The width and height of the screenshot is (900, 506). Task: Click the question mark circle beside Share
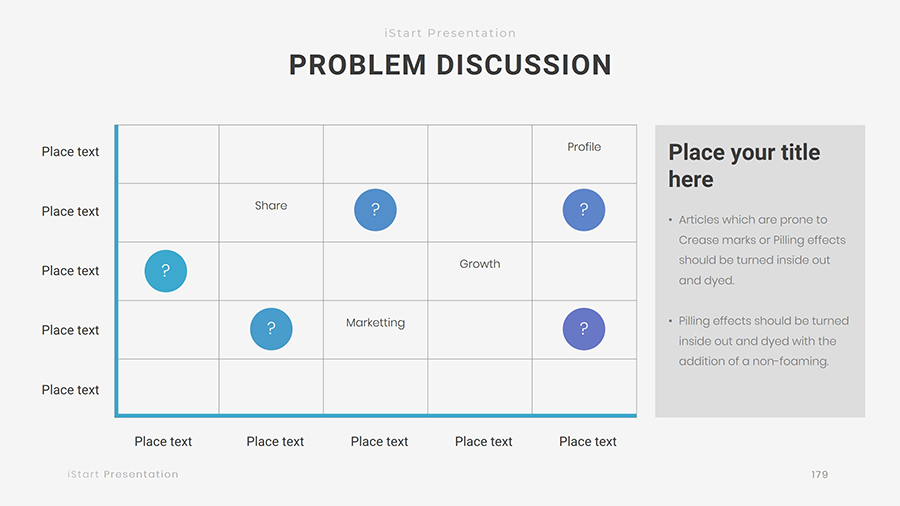(375, 210)
